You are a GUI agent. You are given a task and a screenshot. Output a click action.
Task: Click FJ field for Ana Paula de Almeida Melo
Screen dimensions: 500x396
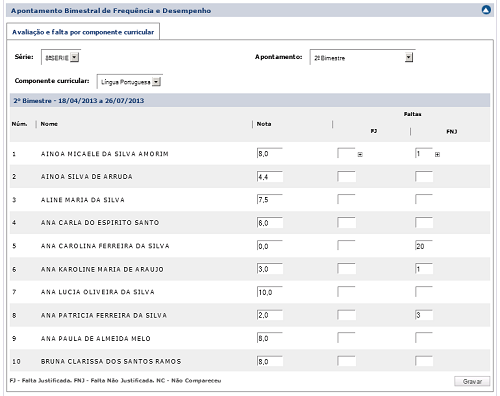pos(346,338)
